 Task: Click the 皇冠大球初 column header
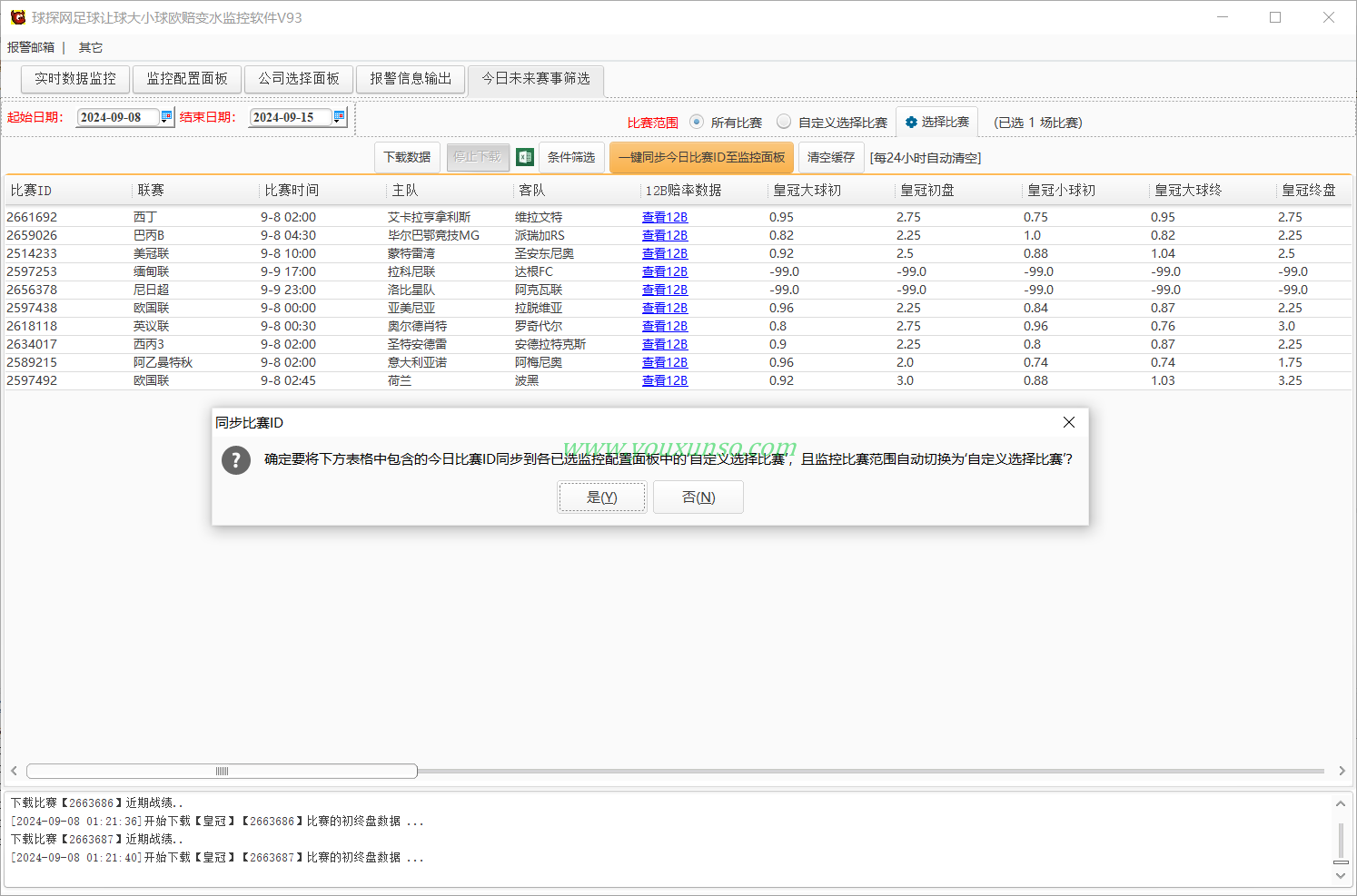point(831,191)
